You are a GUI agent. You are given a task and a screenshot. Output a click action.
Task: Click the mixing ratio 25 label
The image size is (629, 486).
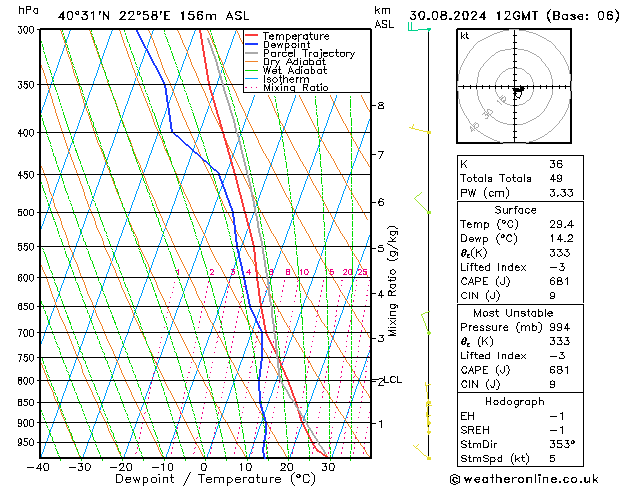point(362,272)
